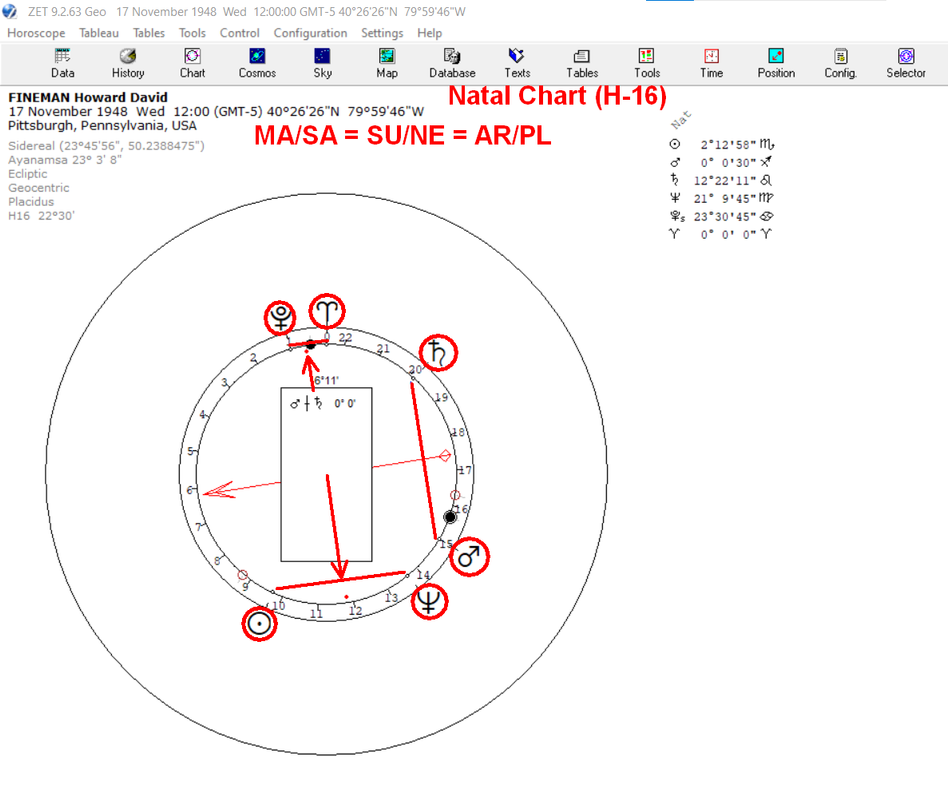
Task: Click the Placidus house system text
Action: coord(31,201)
